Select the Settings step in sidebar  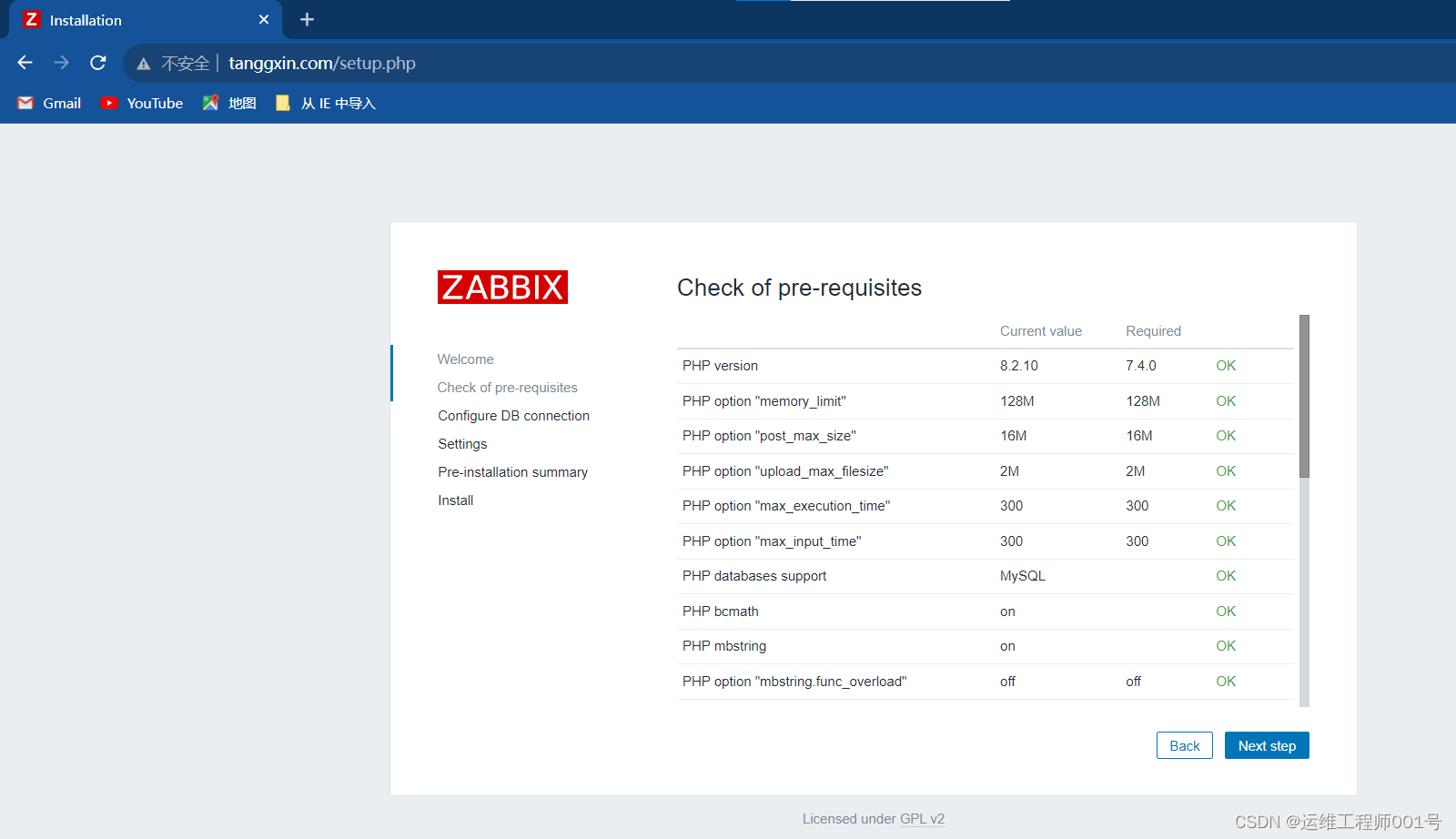(x=462, y=444)
